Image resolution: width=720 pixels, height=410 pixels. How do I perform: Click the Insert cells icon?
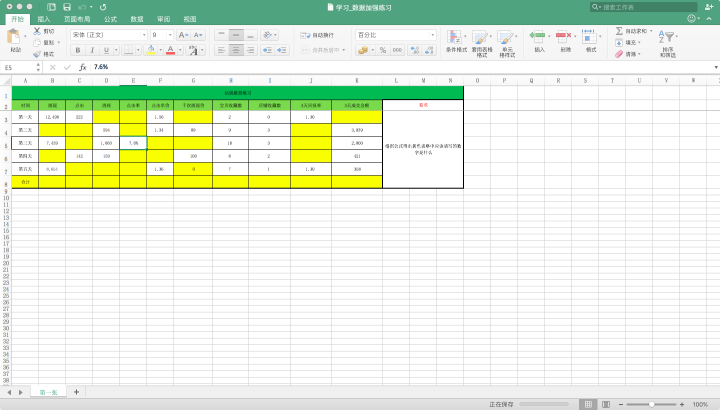538,36
